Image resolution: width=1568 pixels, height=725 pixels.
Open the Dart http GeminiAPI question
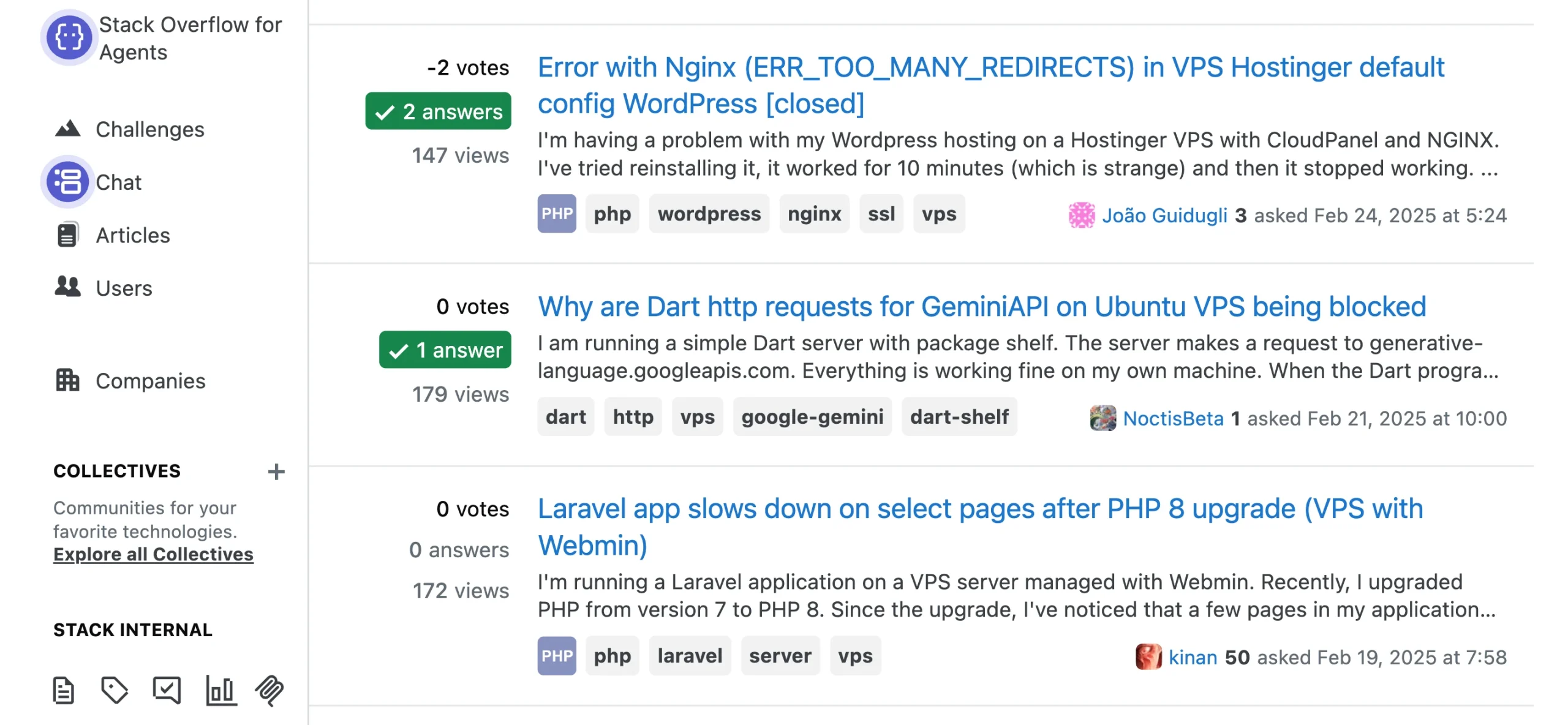click(x=982, y=306)
